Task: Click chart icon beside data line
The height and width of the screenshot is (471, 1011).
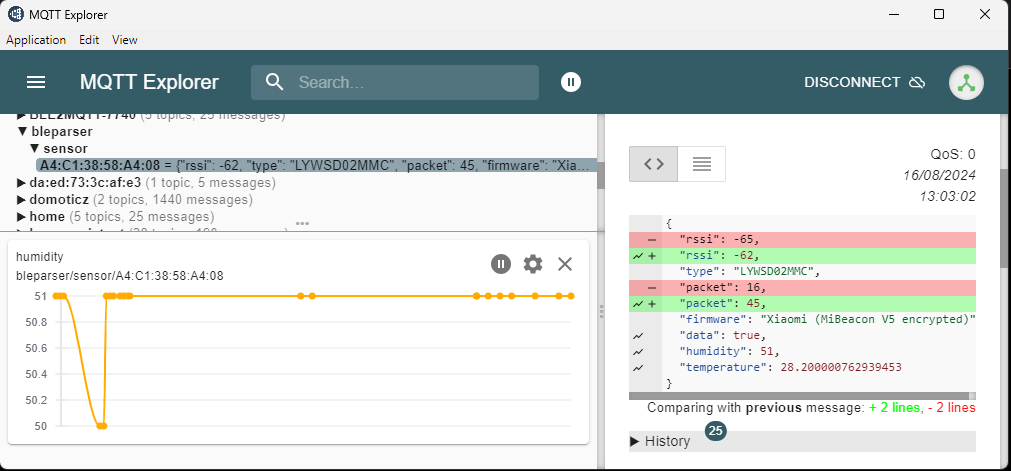Action: [x=638, y=336]
